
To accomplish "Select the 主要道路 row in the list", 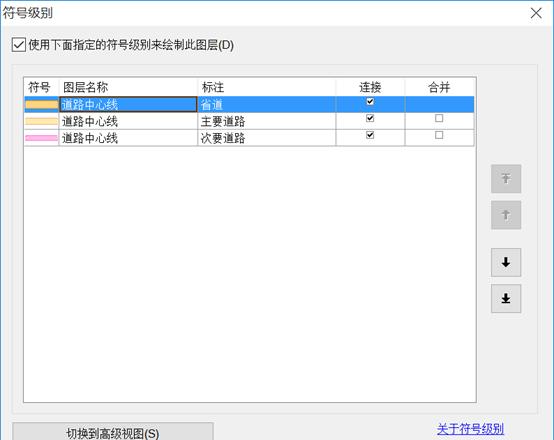I will 249,121.
